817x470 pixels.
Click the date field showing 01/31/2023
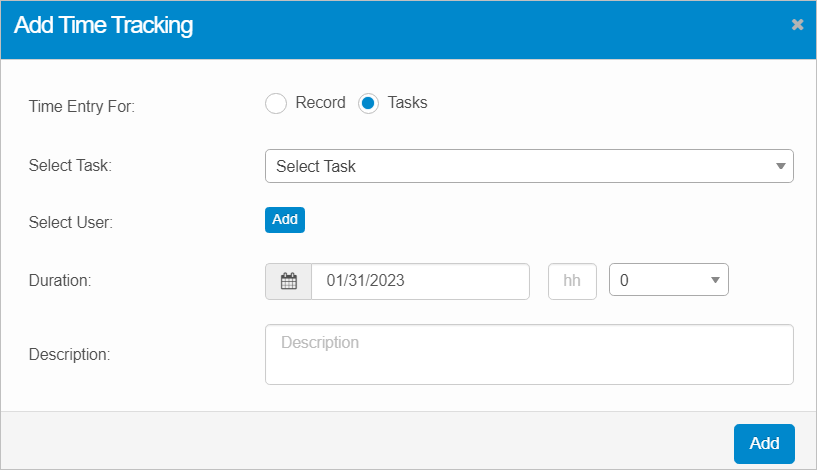420,282
